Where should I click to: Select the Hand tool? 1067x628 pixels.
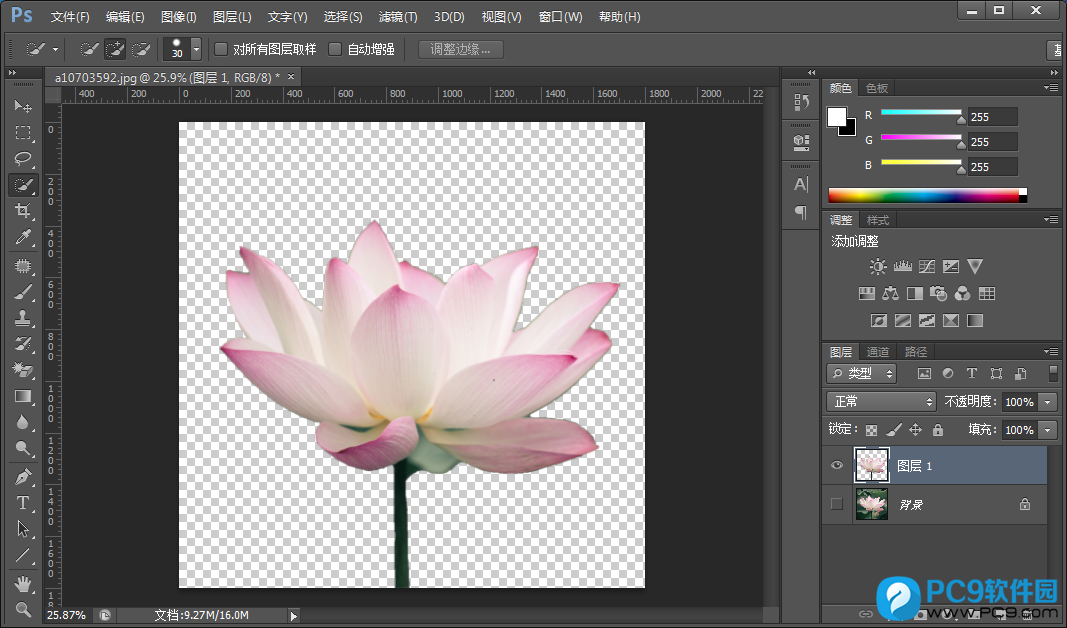tap(23, 584)
